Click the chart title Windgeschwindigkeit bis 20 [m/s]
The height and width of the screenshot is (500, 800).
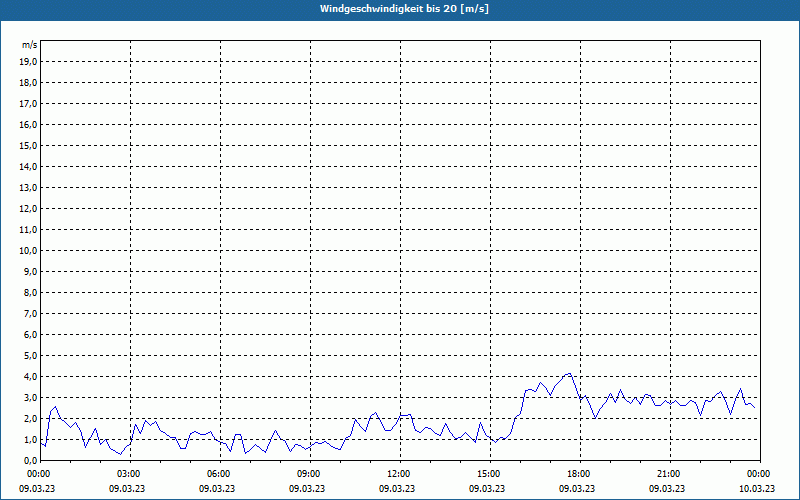coord(404,9)
